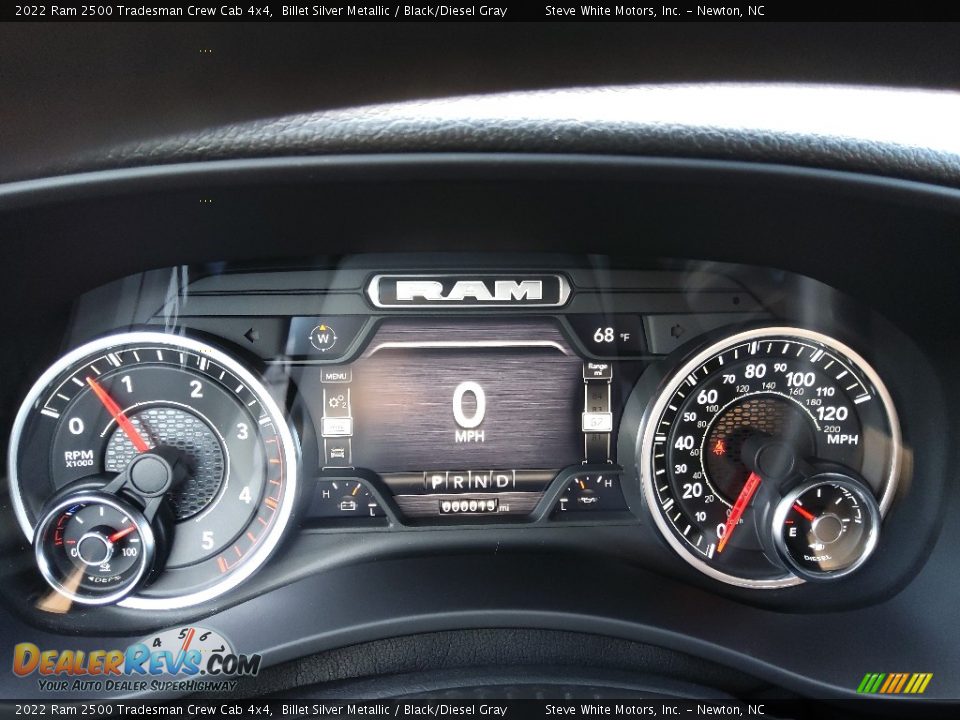Tap the D gear indicator
This screenshot has height=720, width=960.
502,481
